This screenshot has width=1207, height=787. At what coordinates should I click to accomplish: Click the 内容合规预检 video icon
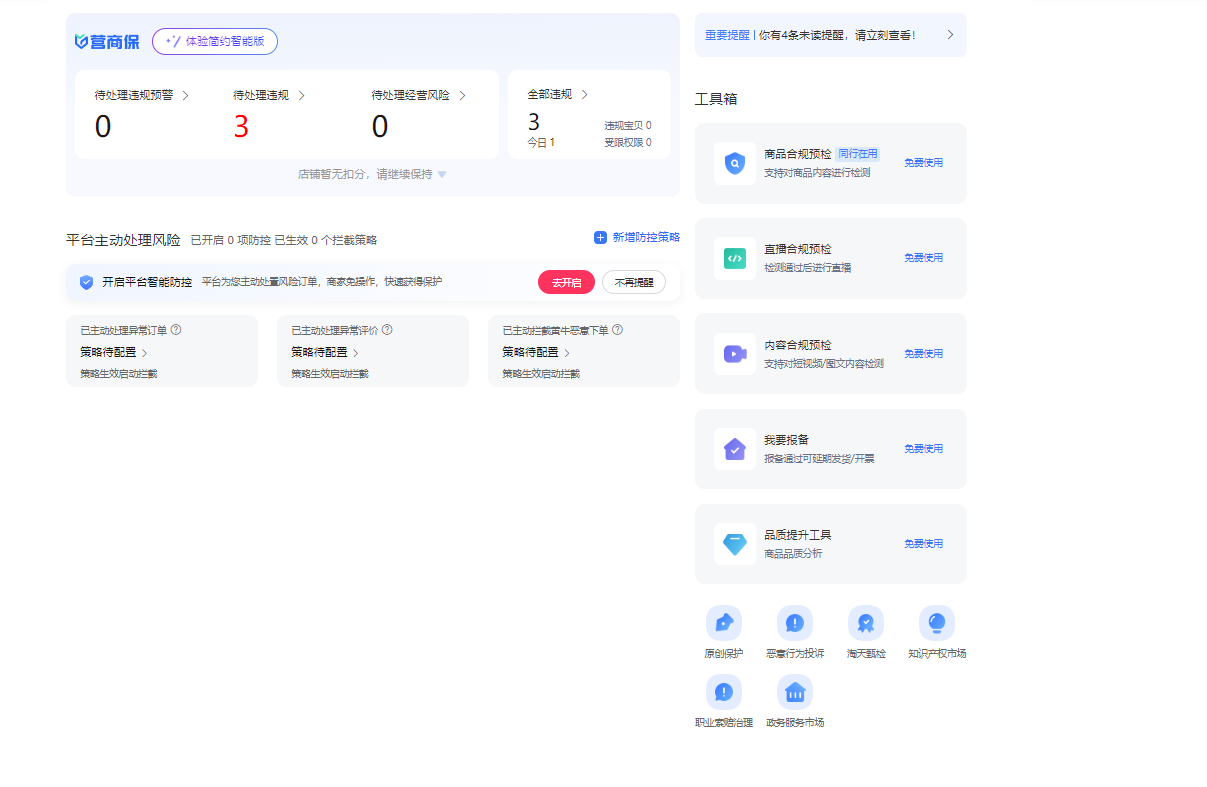pyautogui.click(x=735, y=354)
